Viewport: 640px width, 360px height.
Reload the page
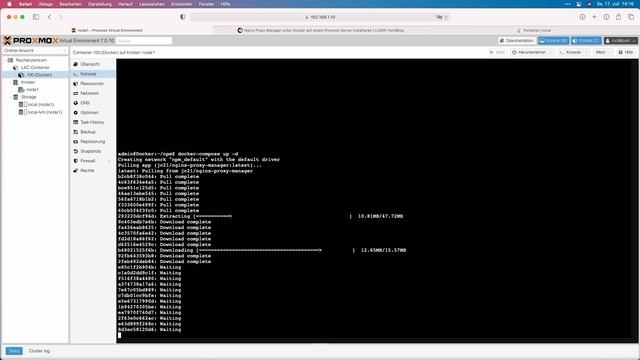[x=446, y=17]
